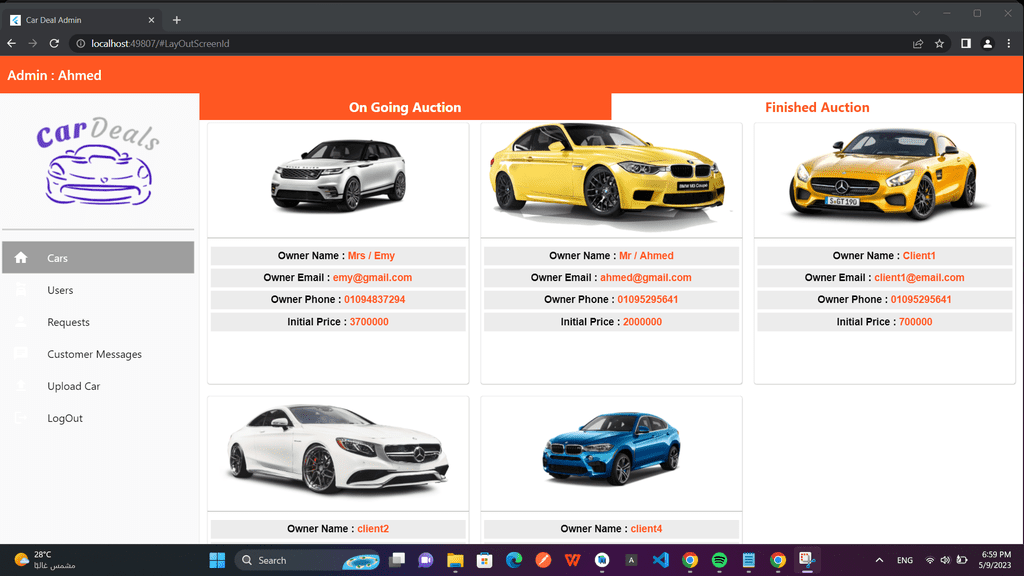The height and width of the screenshot is (576, 1024).
Task: Open the browser profile icon
Action: [987, 43]
